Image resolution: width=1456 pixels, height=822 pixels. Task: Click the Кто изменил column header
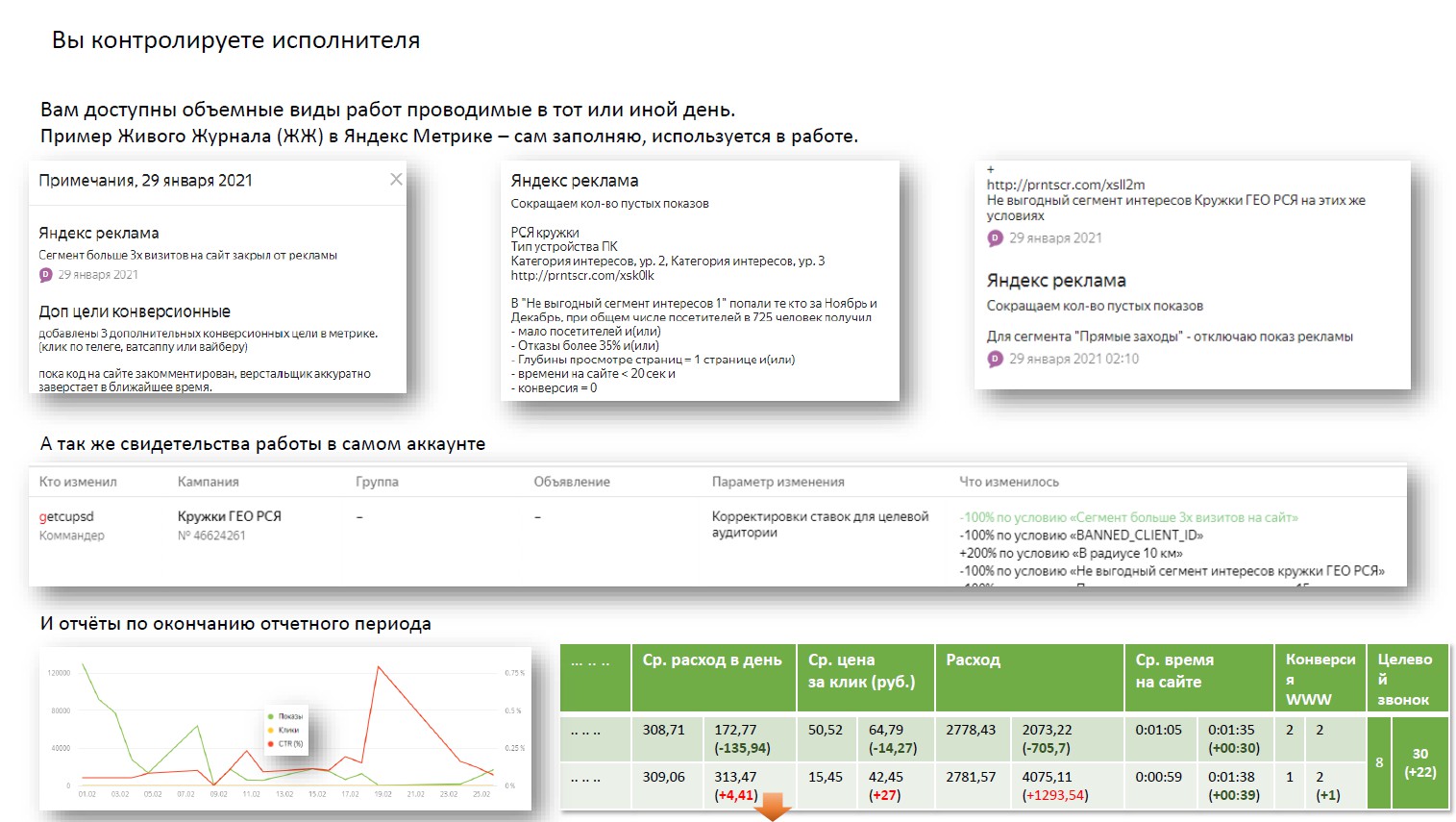pos(78,482)
